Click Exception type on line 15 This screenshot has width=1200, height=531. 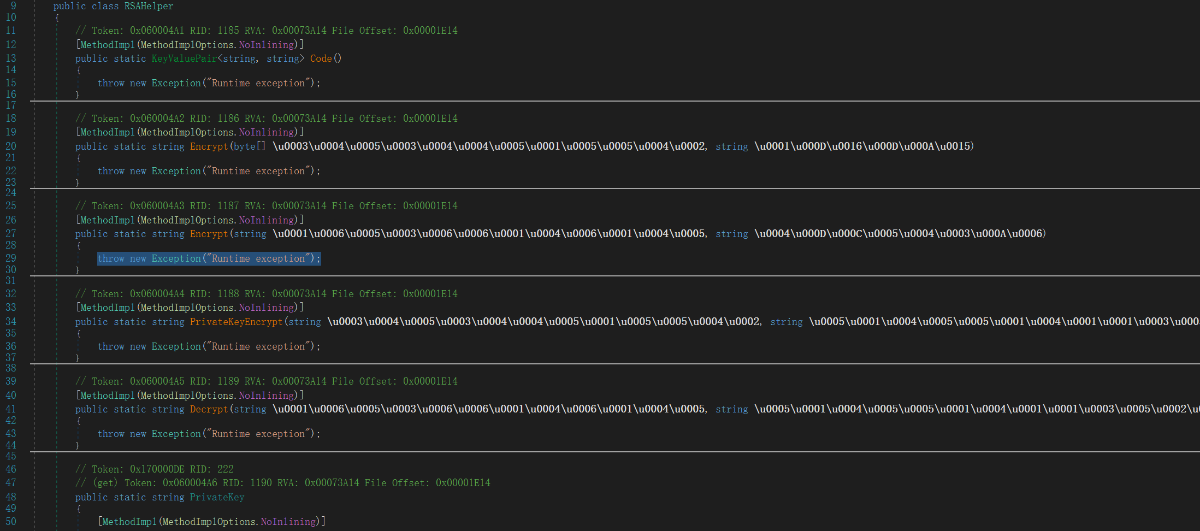point(176,84)
